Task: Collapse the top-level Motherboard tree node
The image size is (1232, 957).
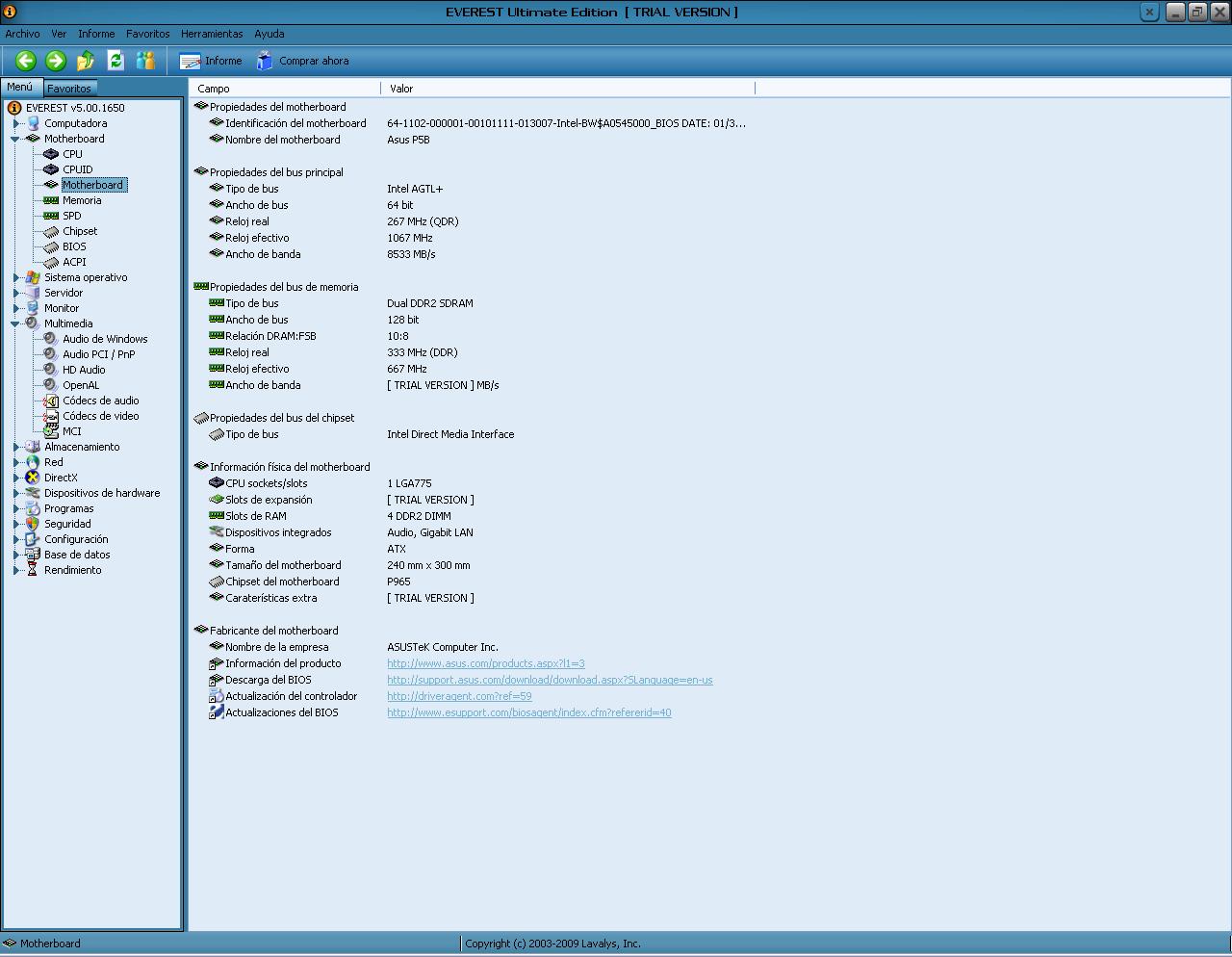Action: tap(16, 139)
